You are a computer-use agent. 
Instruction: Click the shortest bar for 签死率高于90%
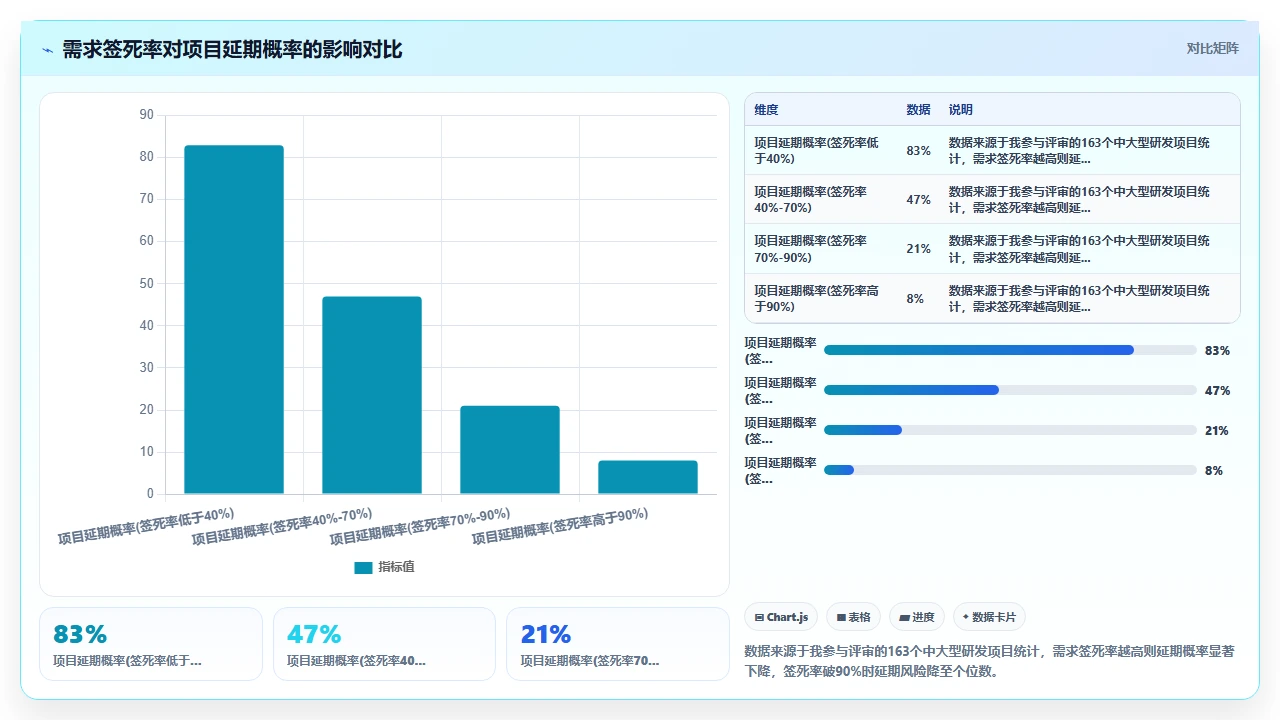(648, 477)
